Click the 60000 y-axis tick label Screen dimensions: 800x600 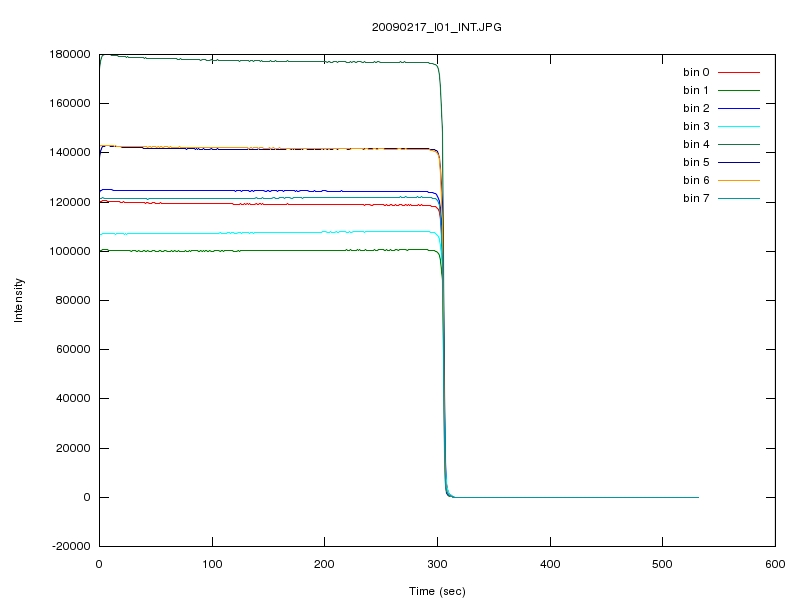tap(72, 349)
